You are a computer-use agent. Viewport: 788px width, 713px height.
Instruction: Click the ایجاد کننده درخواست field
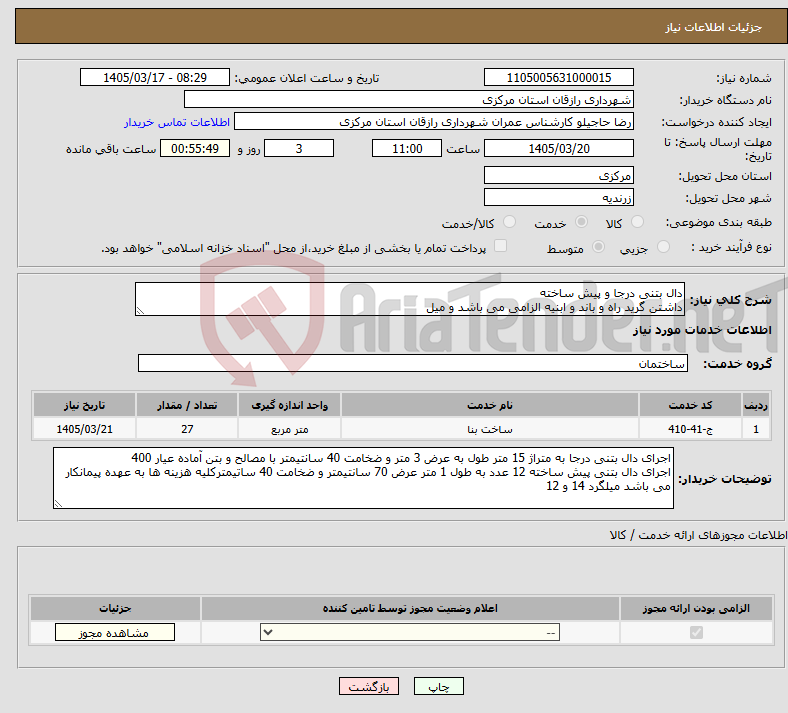tap(434, 122)
